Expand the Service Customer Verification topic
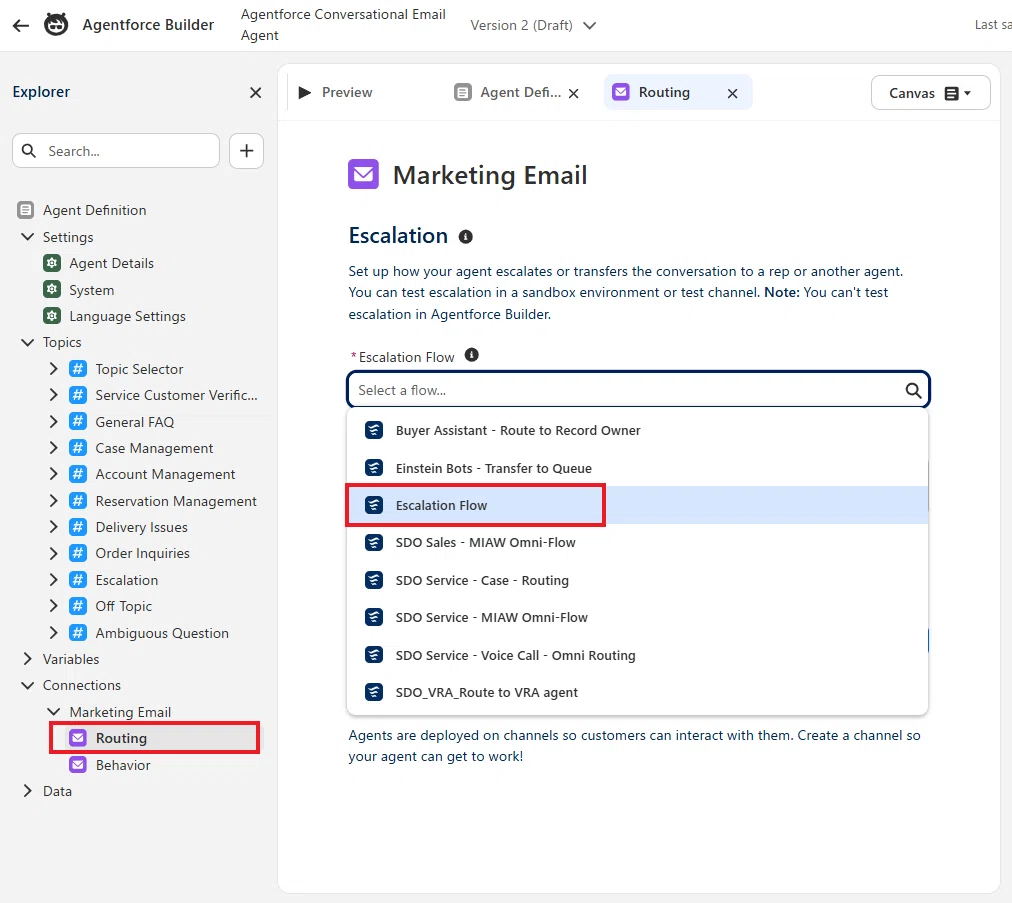 (54, 395)
